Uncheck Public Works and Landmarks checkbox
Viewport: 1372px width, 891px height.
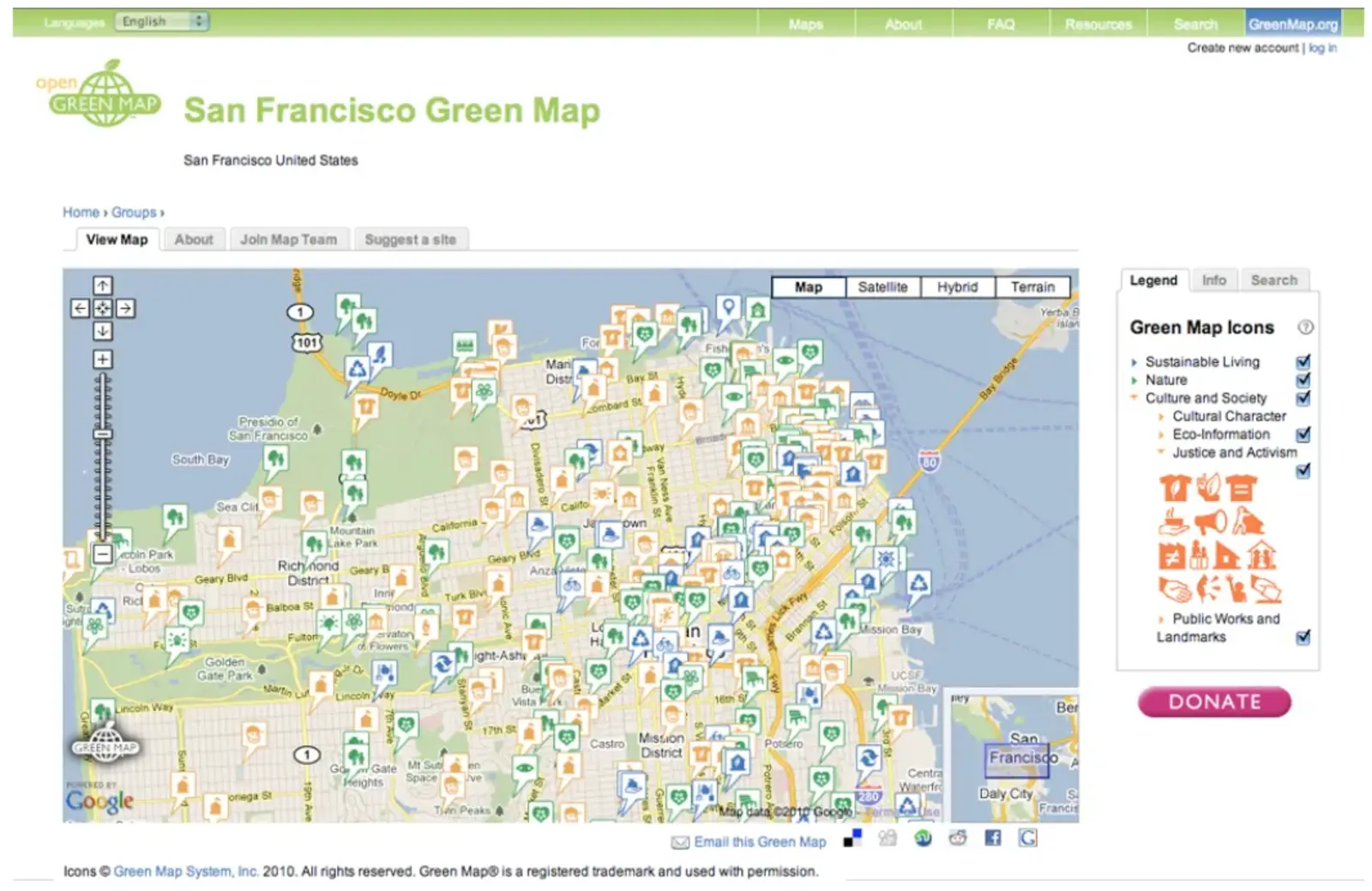coord(1303,637)
